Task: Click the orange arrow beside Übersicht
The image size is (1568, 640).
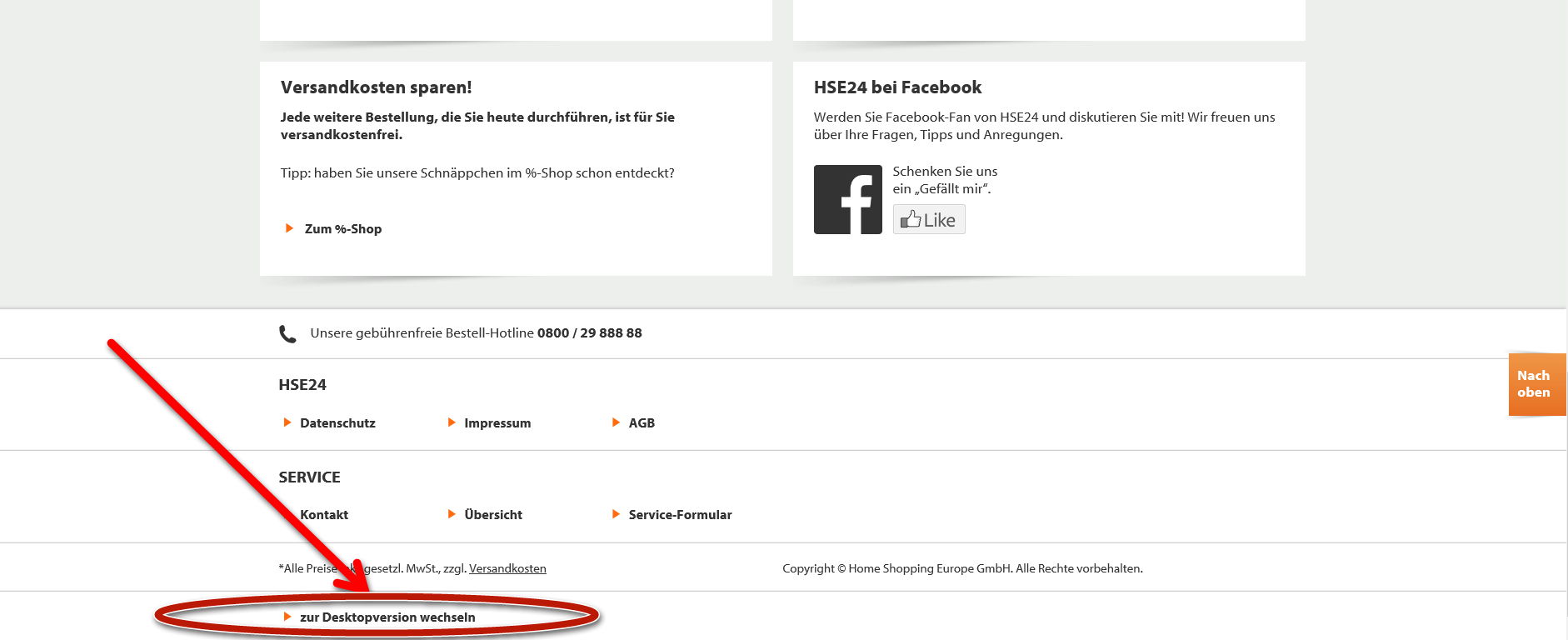Action: 452,514
